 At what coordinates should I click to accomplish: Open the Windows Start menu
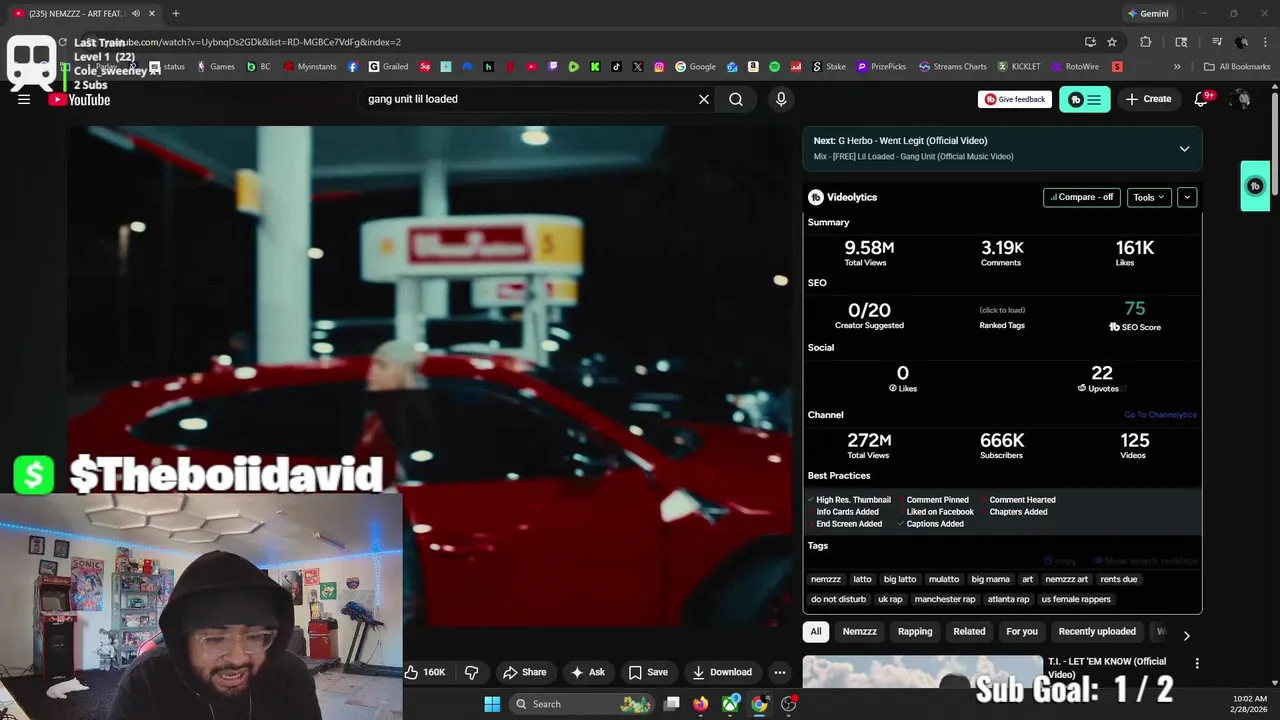coord(492,704)
